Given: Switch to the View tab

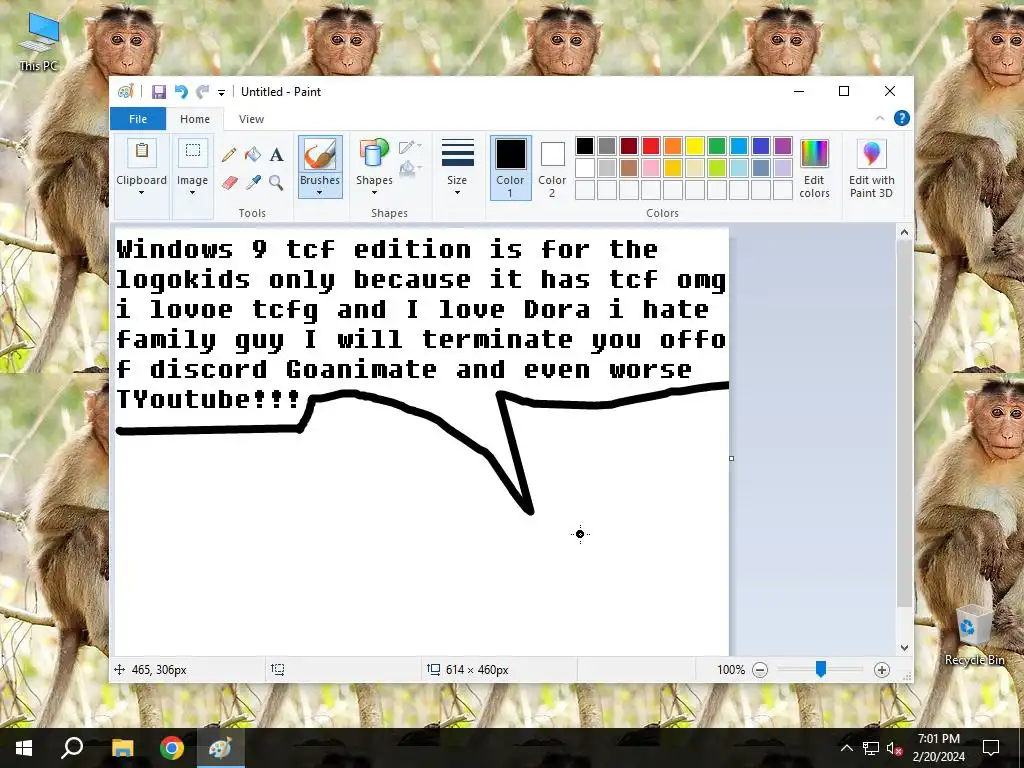Looking at the screenshot, I should [x=251, y=119].
